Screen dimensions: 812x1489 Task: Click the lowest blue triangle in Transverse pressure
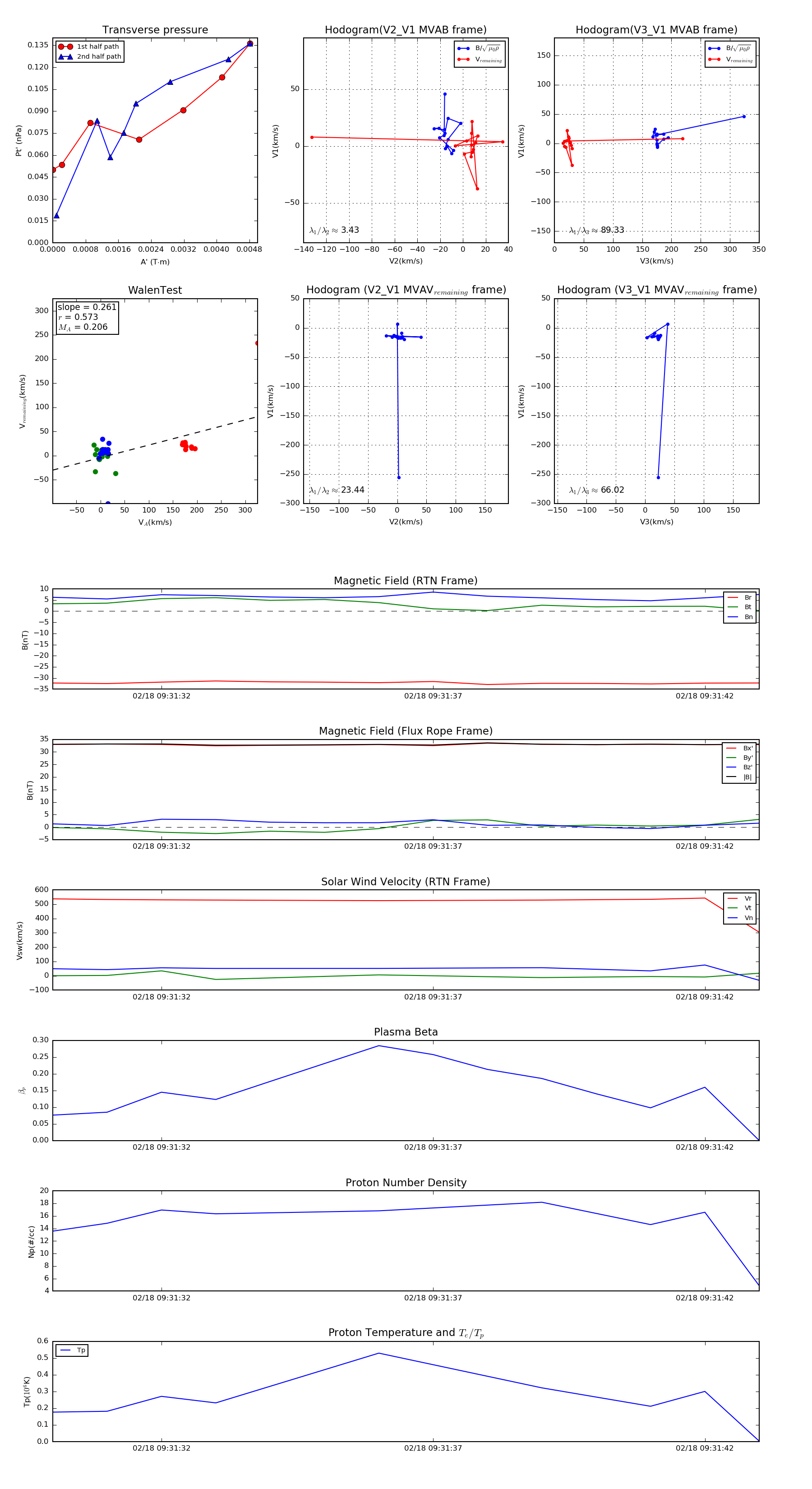[56, 216]
